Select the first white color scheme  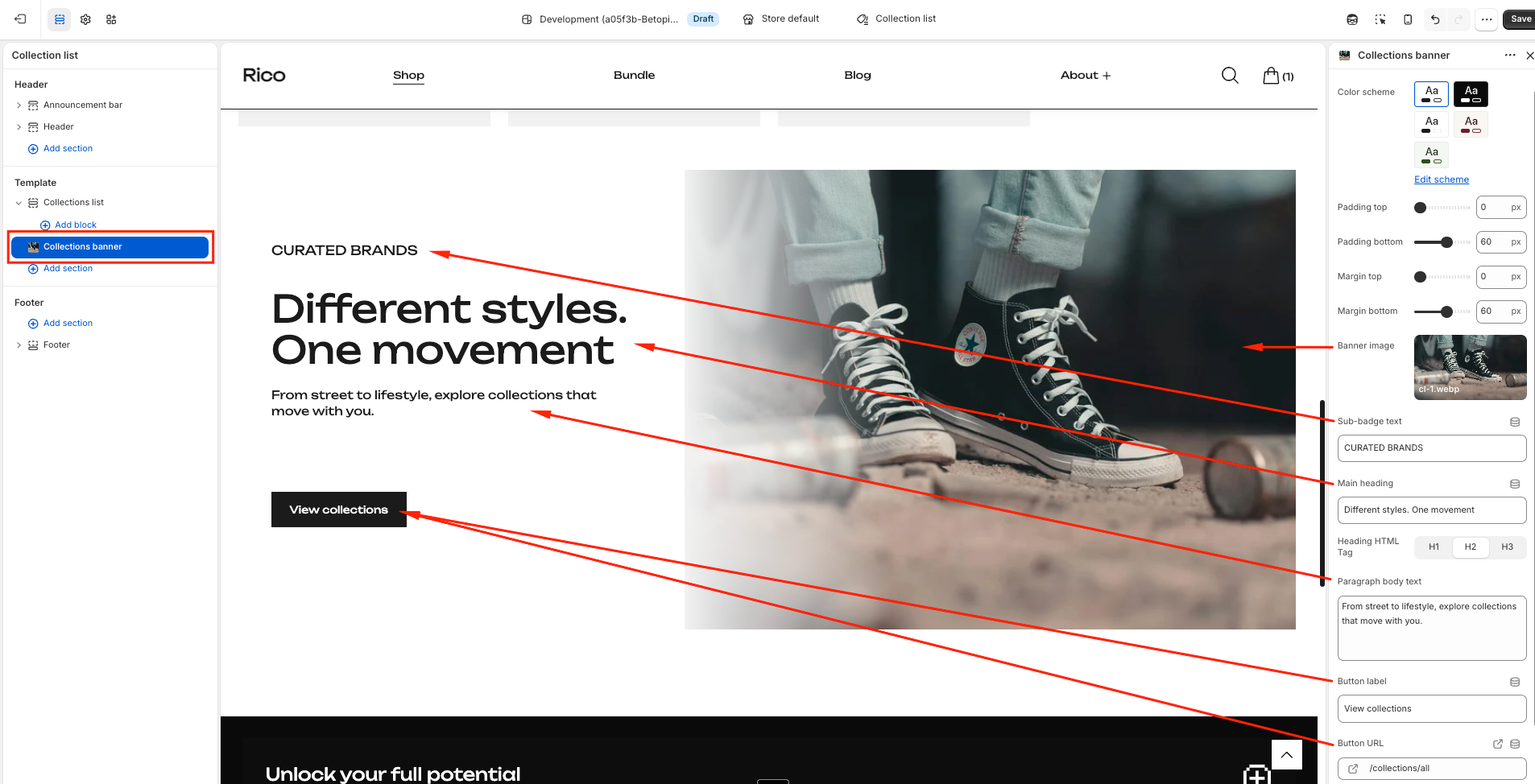point(1431,94)
